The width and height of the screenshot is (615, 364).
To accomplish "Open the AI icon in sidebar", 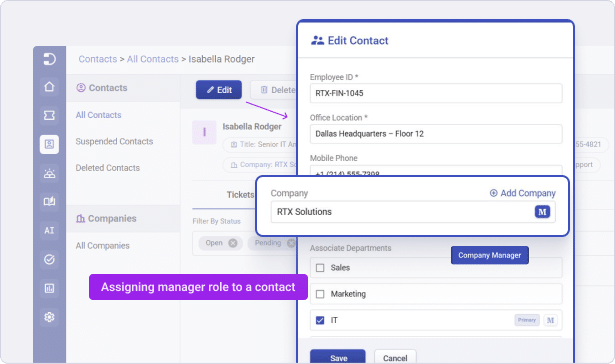I will tap(49, 230).
